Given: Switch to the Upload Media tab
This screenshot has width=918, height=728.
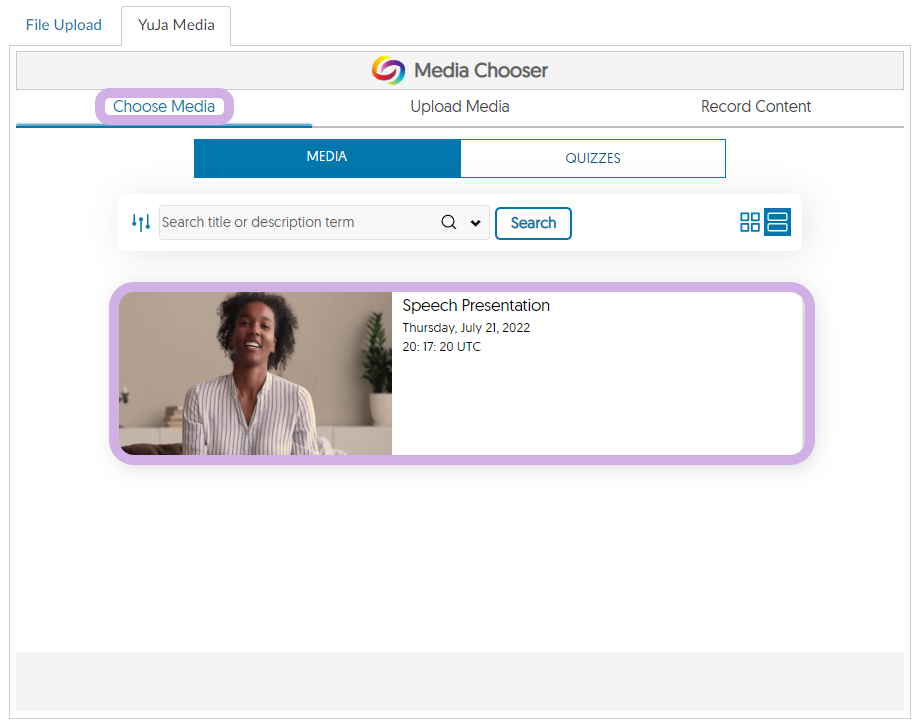Looking at the screenshot, I should click(460, 106).
